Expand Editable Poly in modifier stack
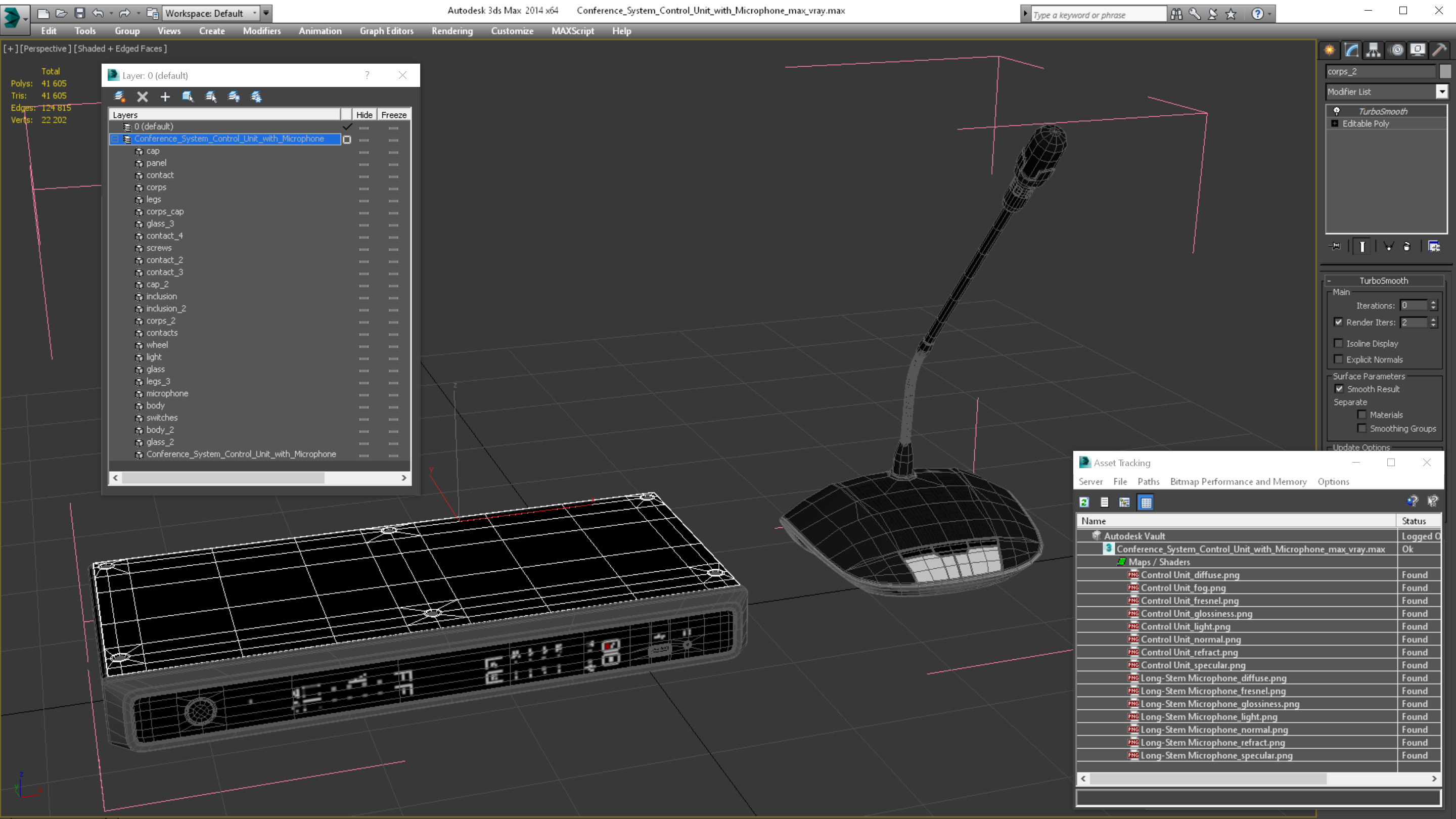The width and height of the screenshot is (1456, 819). 1335,123
